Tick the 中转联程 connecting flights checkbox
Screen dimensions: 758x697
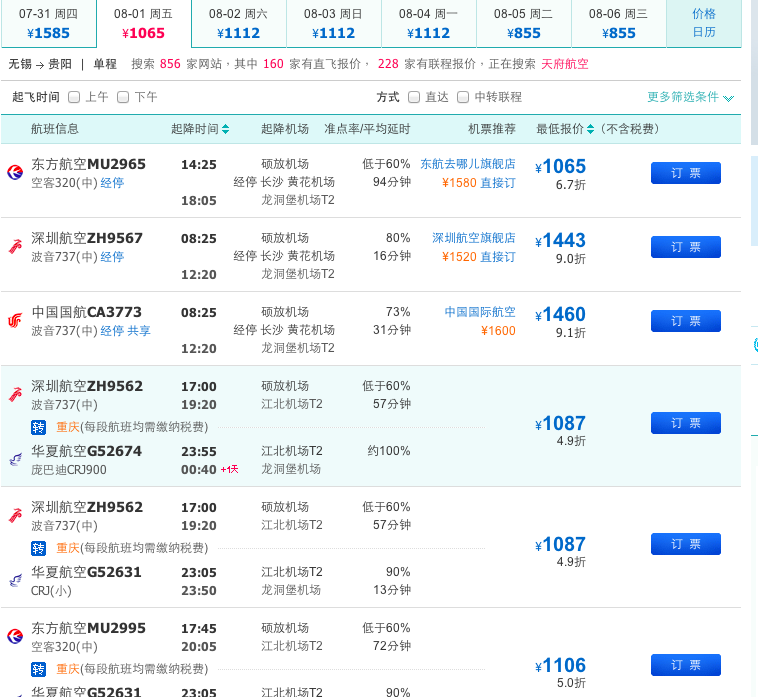pyautogui.click(x=463, y=97)
